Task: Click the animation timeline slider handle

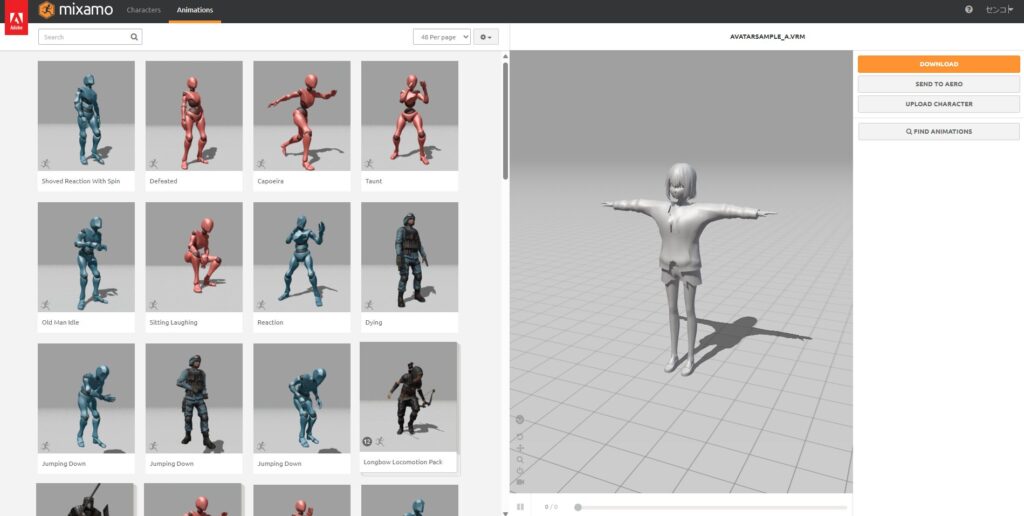Action: [578, 507]
